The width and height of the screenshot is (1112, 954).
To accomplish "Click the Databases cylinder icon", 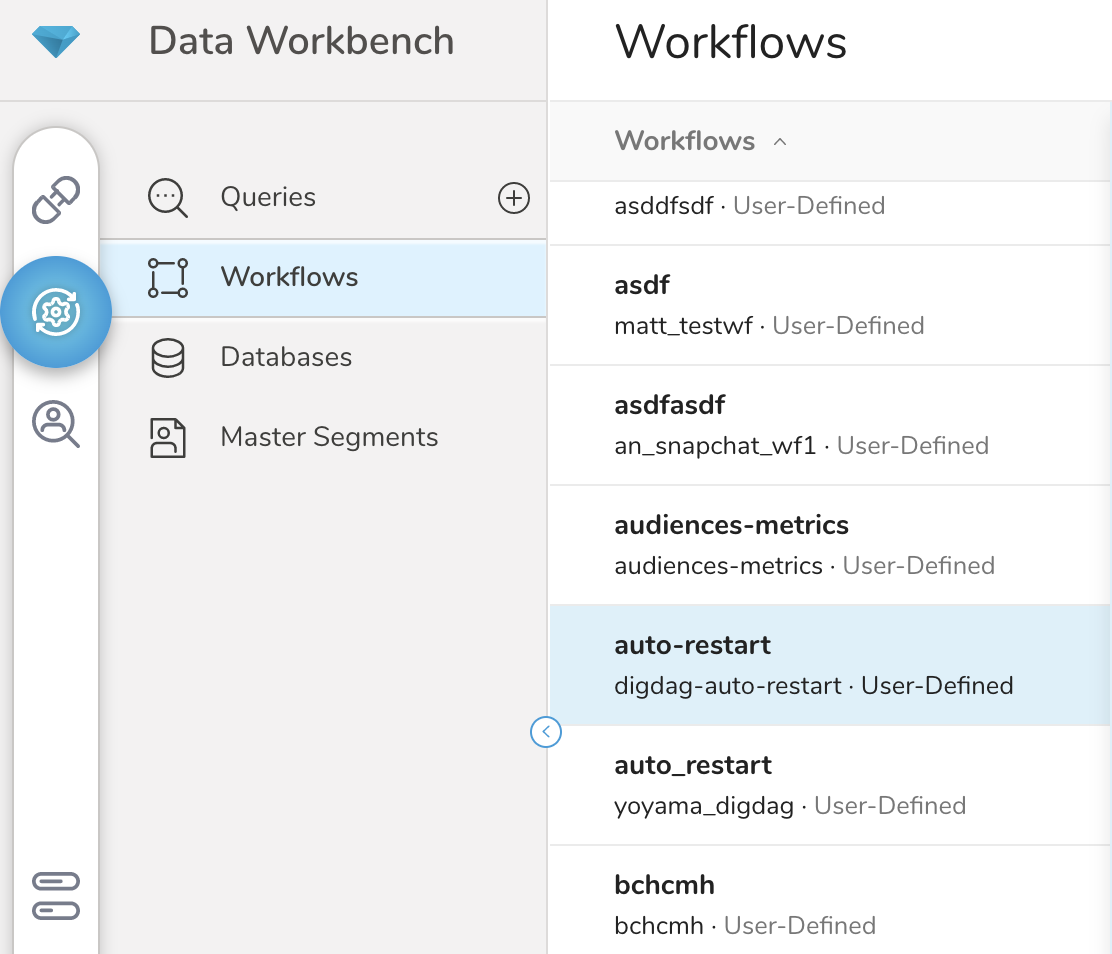I will [167, 358].
